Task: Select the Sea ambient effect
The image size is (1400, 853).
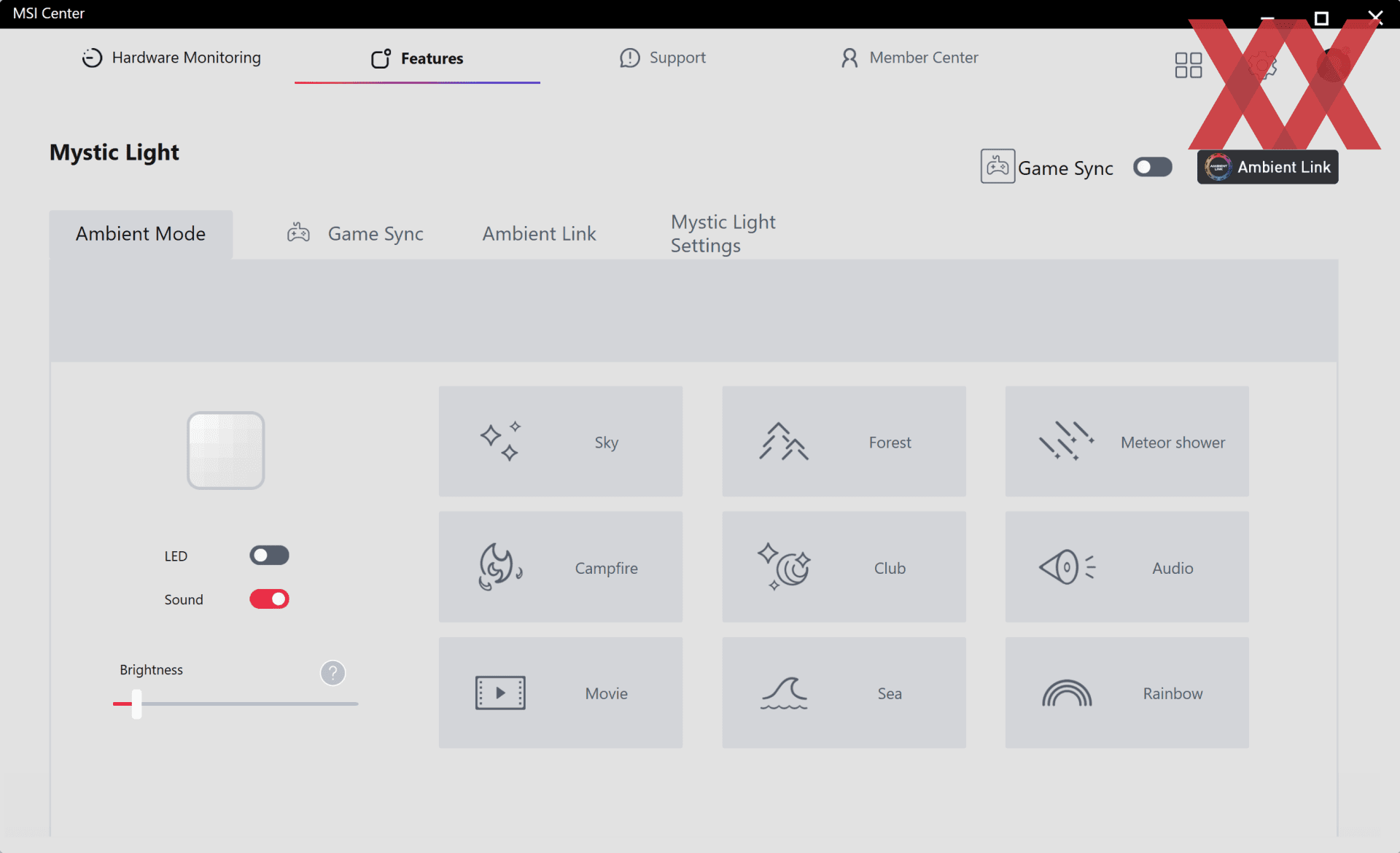Action: click(x=844, y=693)
